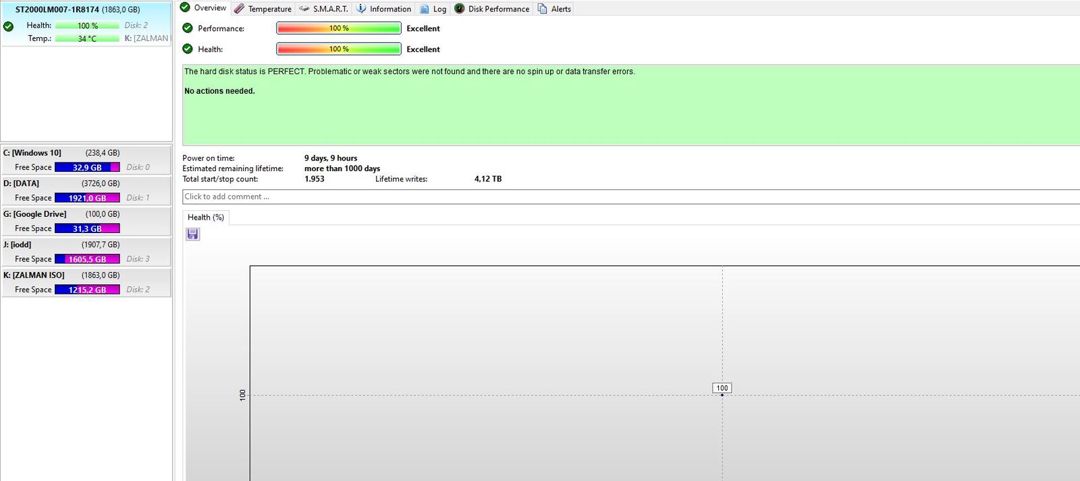Click the 'more than 1000 days' lifetime value

(342, 169)
